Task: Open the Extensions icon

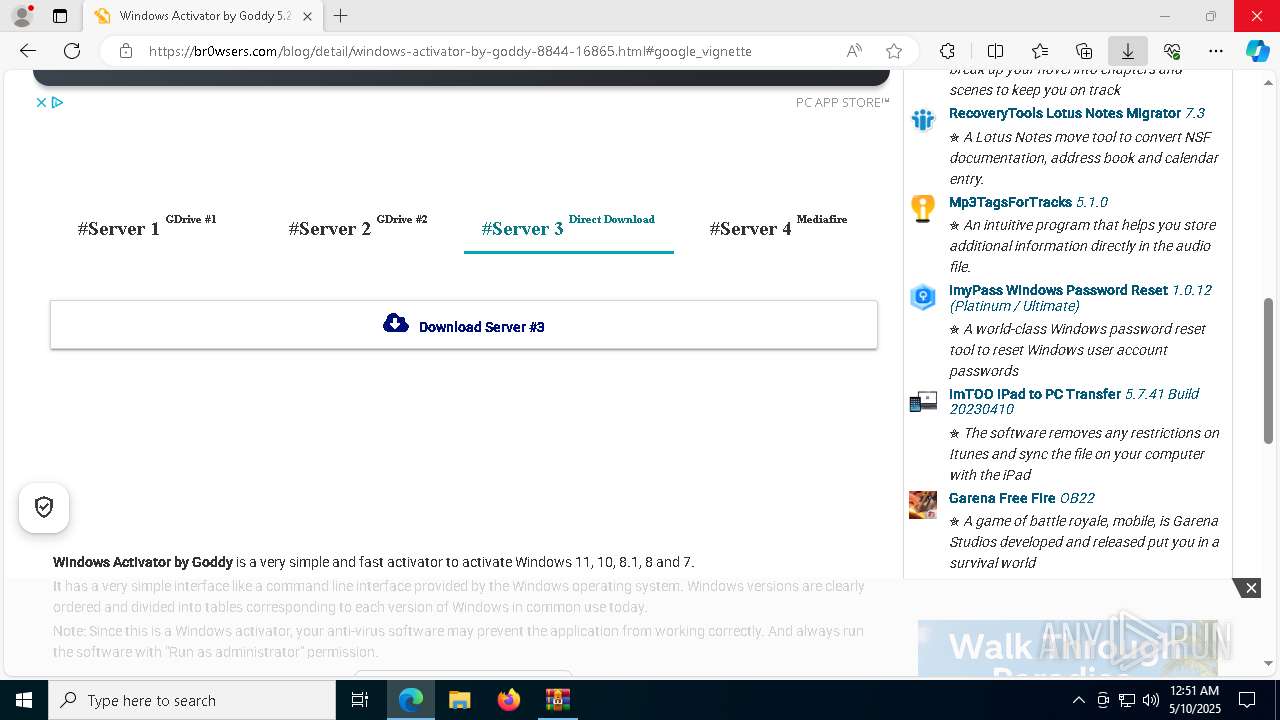Action: [947, 51]
